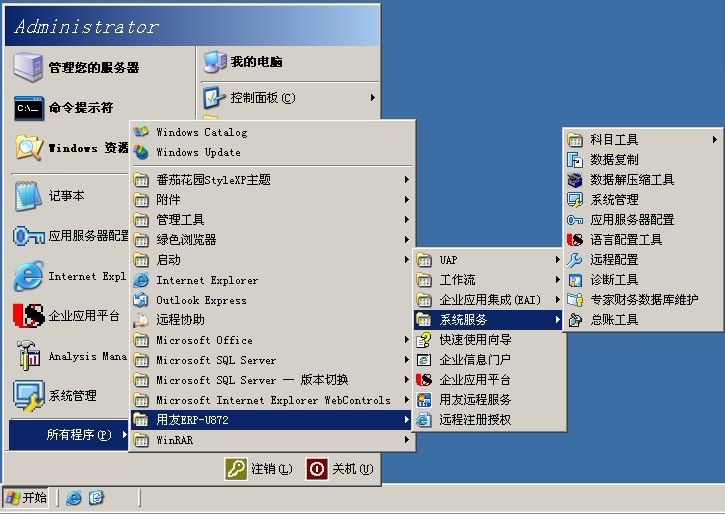Expand WinRAR programs folder
This screenshot has width=725, height=515.
(x=273, y=440)
